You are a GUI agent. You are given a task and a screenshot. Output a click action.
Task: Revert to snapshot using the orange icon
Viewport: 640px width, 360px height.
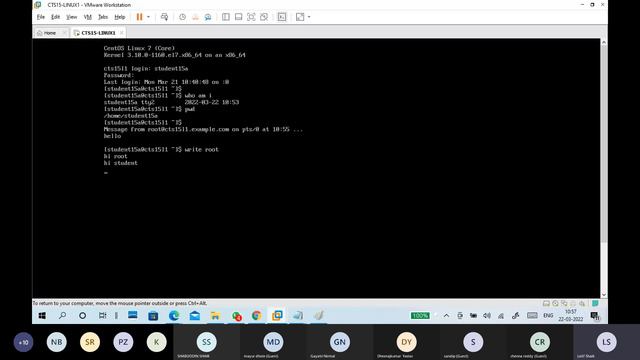(x=195, y=17)
